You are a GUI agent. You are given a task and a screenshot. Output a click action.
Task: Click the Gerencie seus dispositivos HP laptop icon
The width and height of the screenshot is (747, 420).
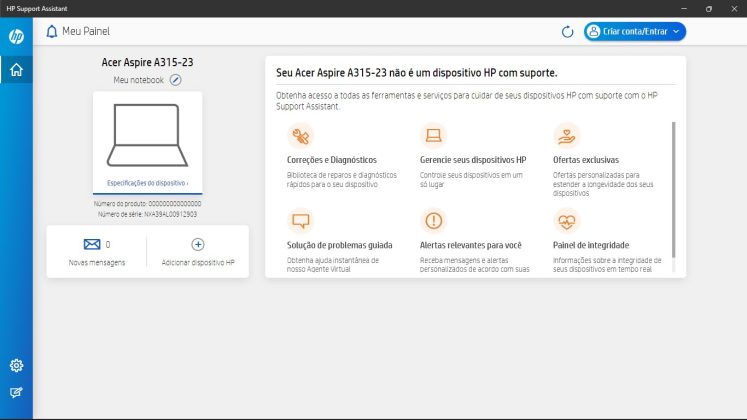[x=433, y=136]
